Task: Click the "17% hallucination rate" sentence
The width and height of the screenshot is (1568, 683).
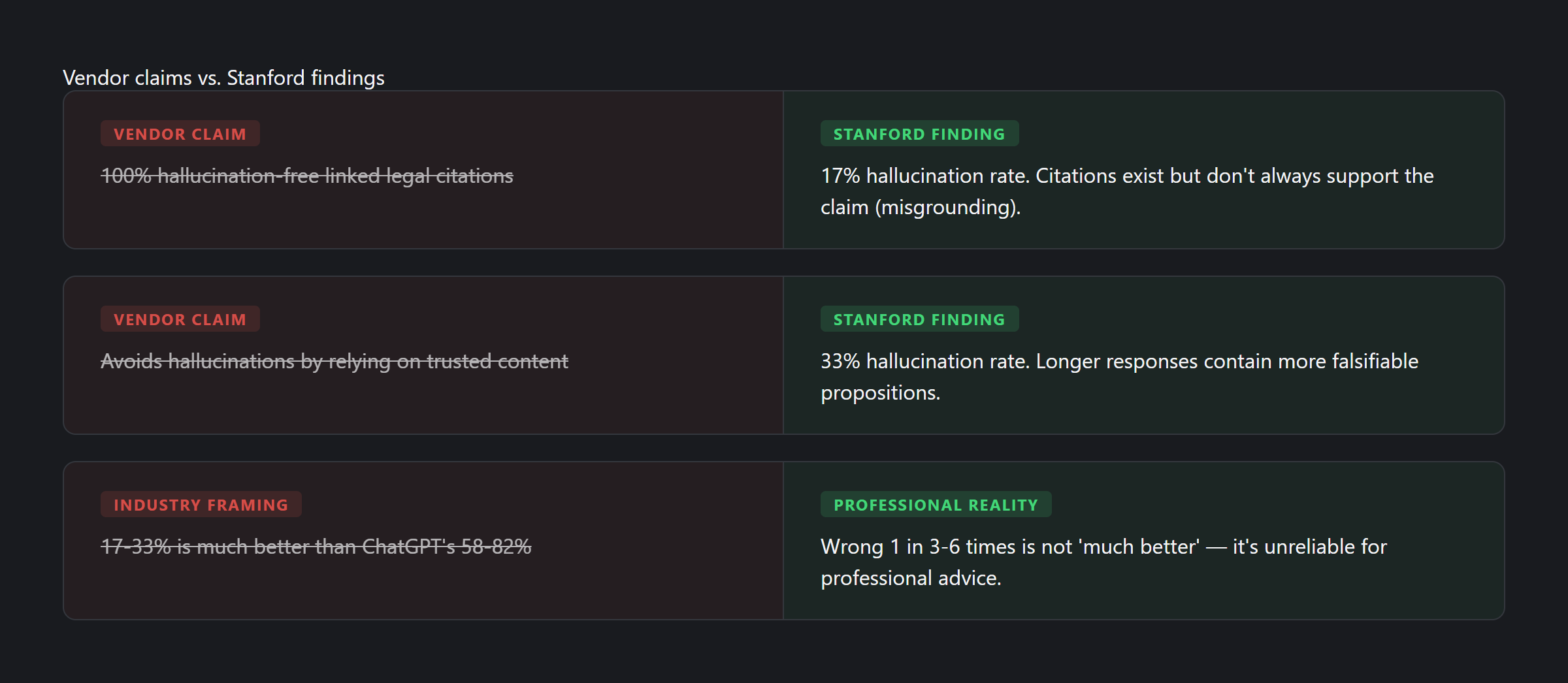Action: 924,176
